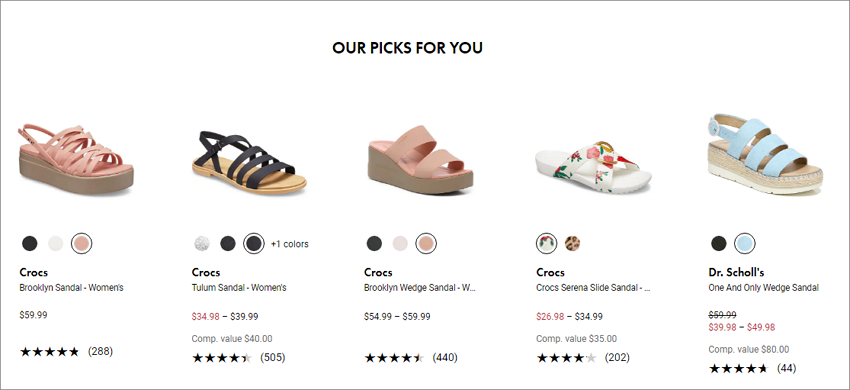View the 288 reviews for Brooklyn Sandal
This screenshot has width=850, height=390.
pos(100,351)
